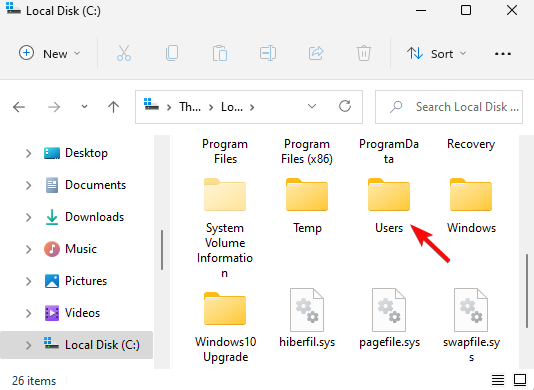Refresh the Local Disk folder view
Viewport: 534px width, 390px height.
point(345,106)
